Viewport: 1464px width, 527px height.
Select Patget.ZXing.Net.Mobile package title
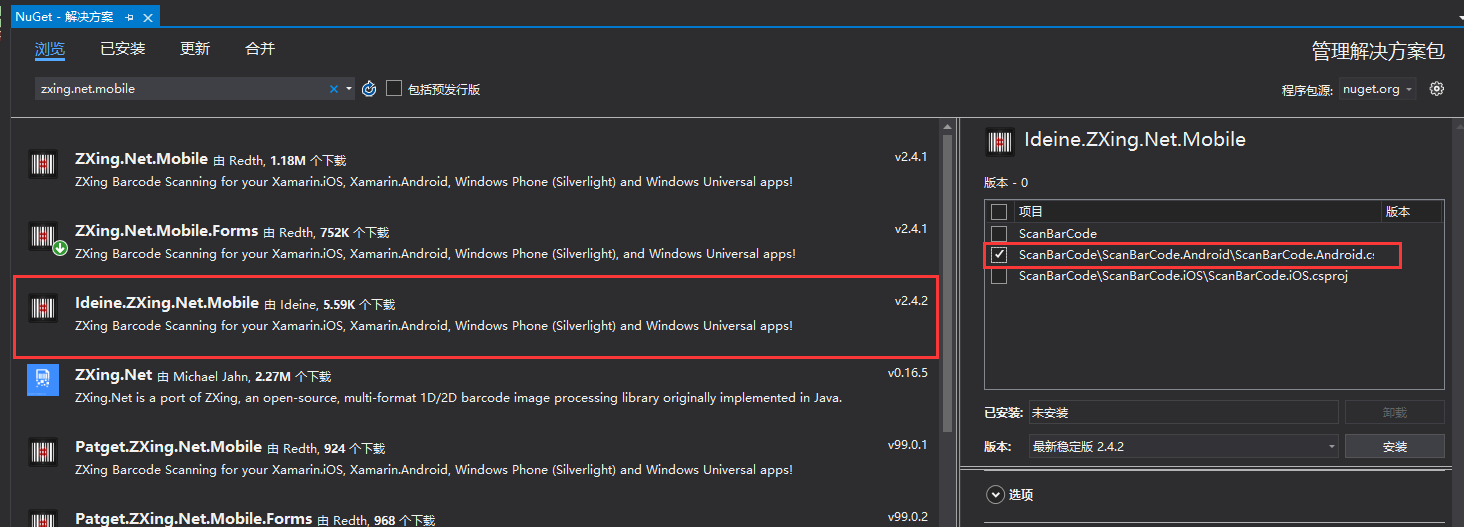click(x=168, y=446)
